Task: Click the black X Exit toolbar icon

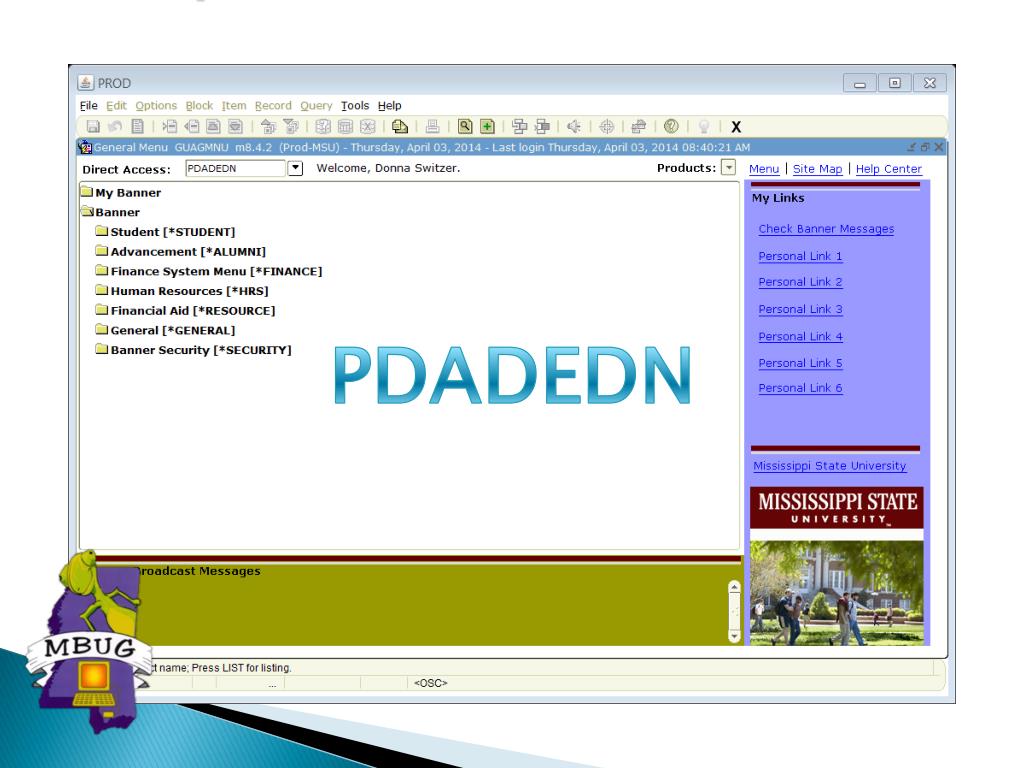Action: pyautogui.click(x=736, y=127)
